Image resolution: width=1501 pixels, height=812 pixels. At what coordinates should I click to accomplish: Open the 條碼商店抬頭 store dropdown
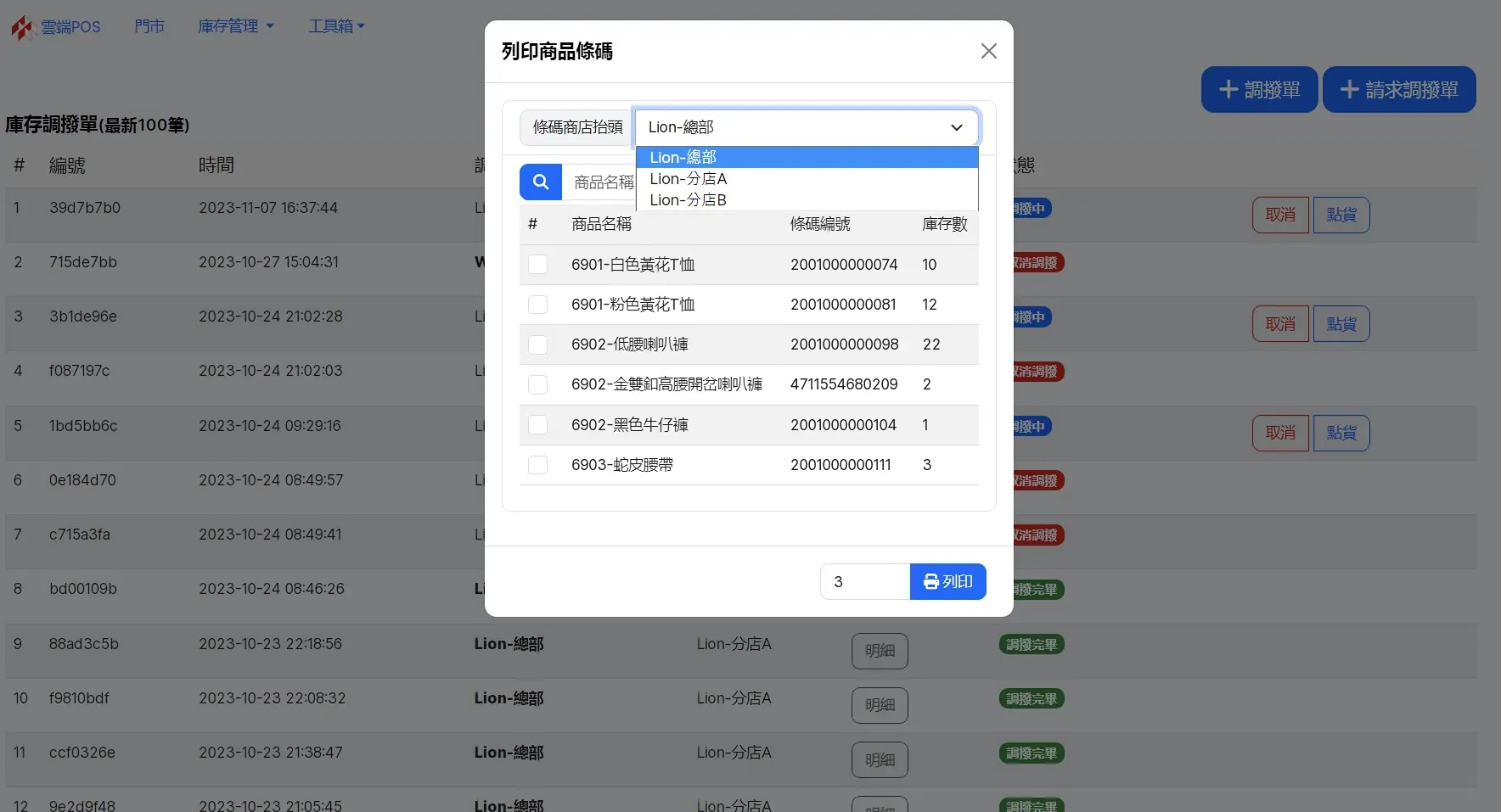pyautogui.click(x=806, y=127)
